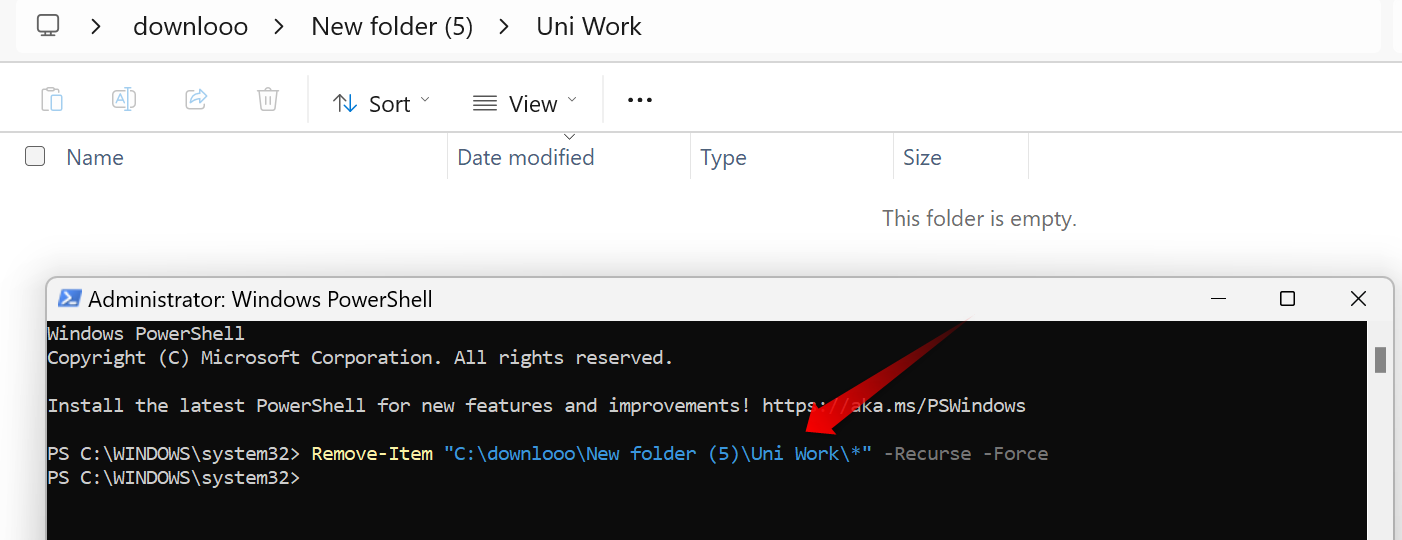Expand the chevron after downlooo breadcrumb
This screenshot has height=540, width=1402.
(x=280, y=26)
